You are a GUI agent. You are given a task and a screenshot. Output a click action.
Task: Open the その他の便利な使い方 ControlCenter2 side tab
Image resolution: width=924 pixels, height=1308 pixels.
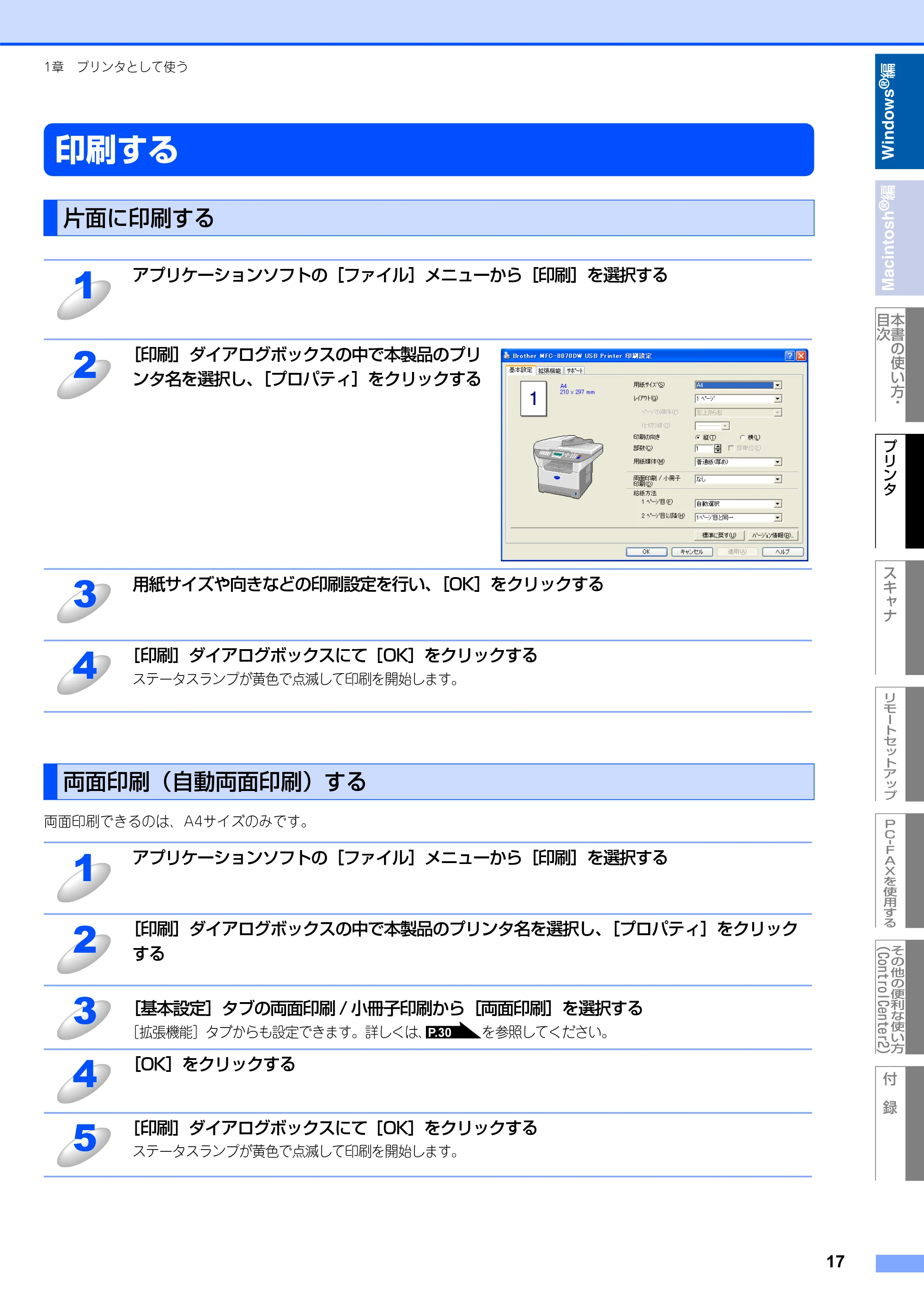coord(899,997)
